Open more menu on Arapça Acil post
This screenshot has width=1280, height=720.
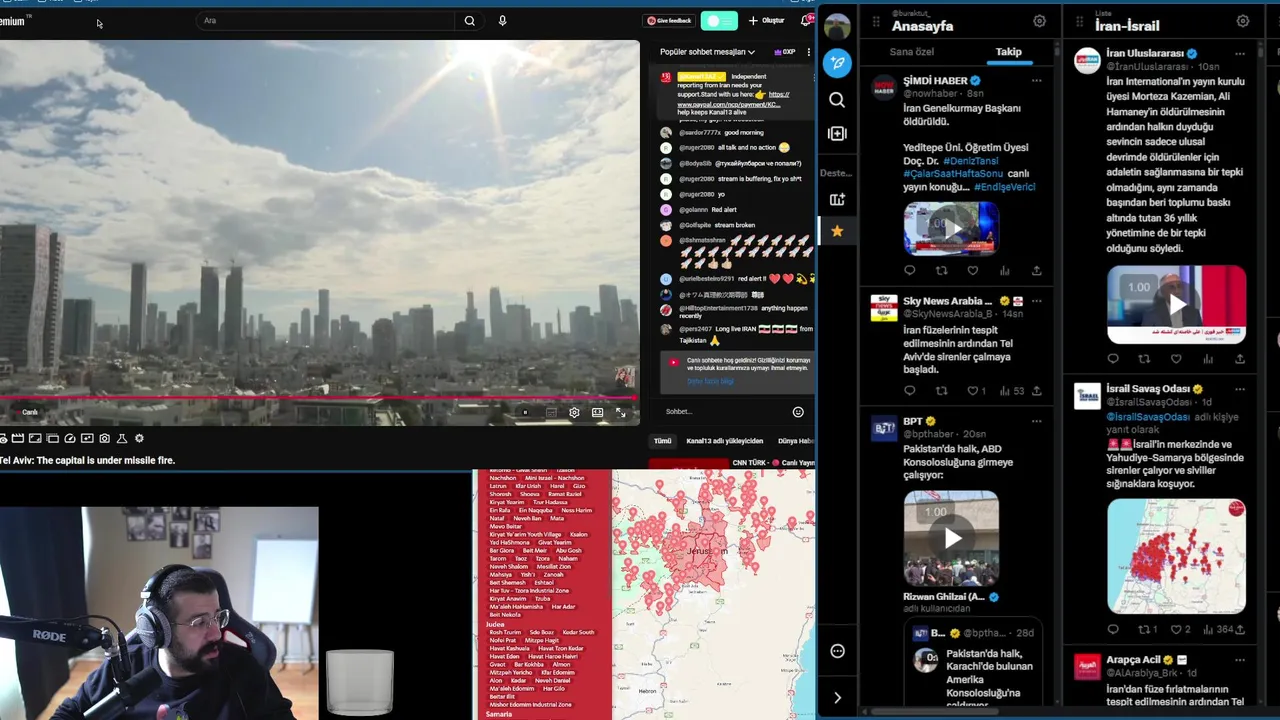point(1240,660)
